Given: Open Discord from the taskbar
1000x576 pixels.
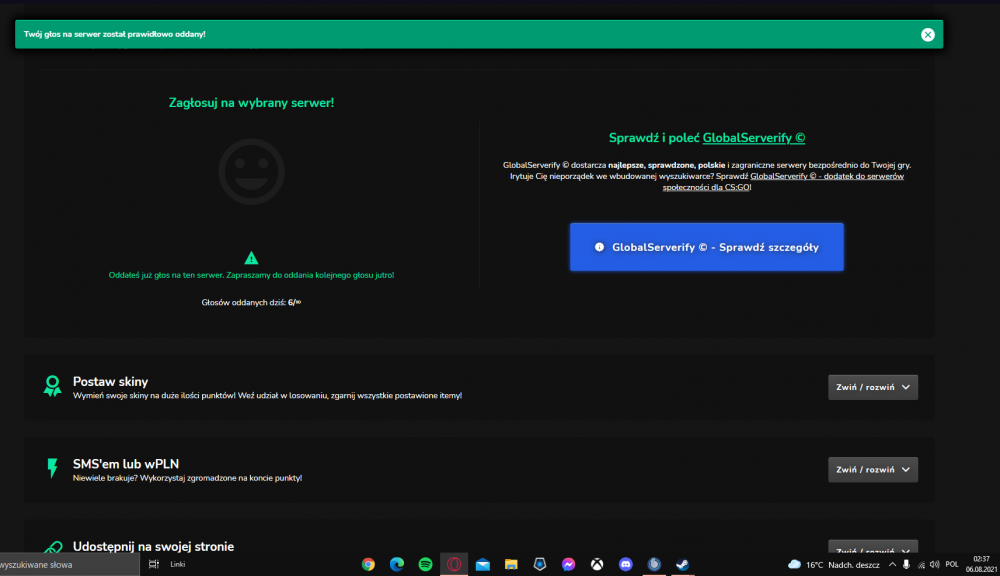Looking at the screenshot, I should click(626, 564).
